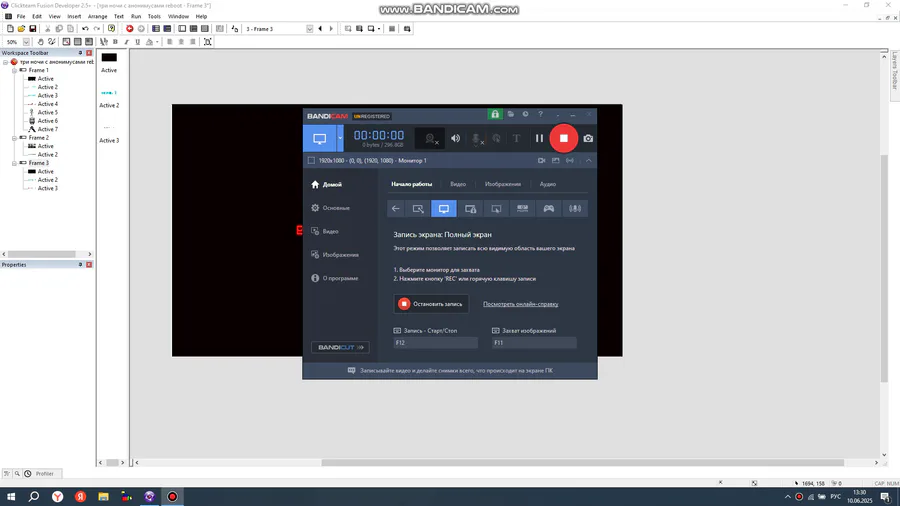
Task: Collapse Frame 3 in the workspace tree
Action: pyautogui.click(x=14, y=163)
